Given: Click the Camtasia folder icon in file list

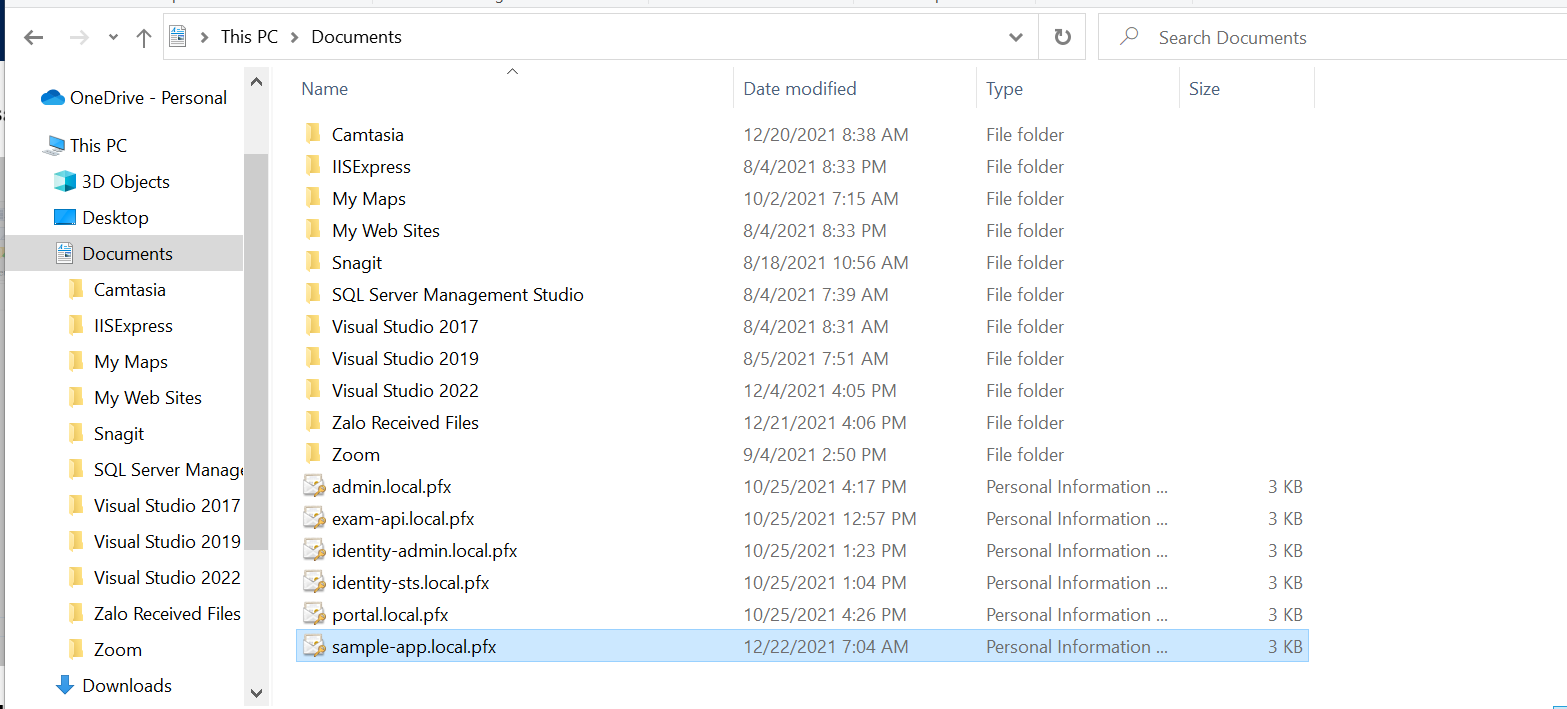Looking at the screenshot, I should point(314,135).
